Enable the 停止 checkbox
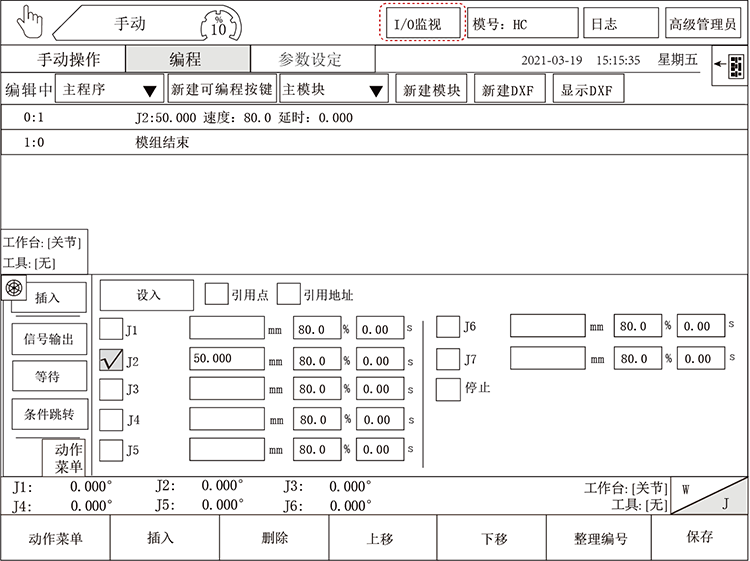The width and height of the screenshot is (750, 561). coord(448,388)
